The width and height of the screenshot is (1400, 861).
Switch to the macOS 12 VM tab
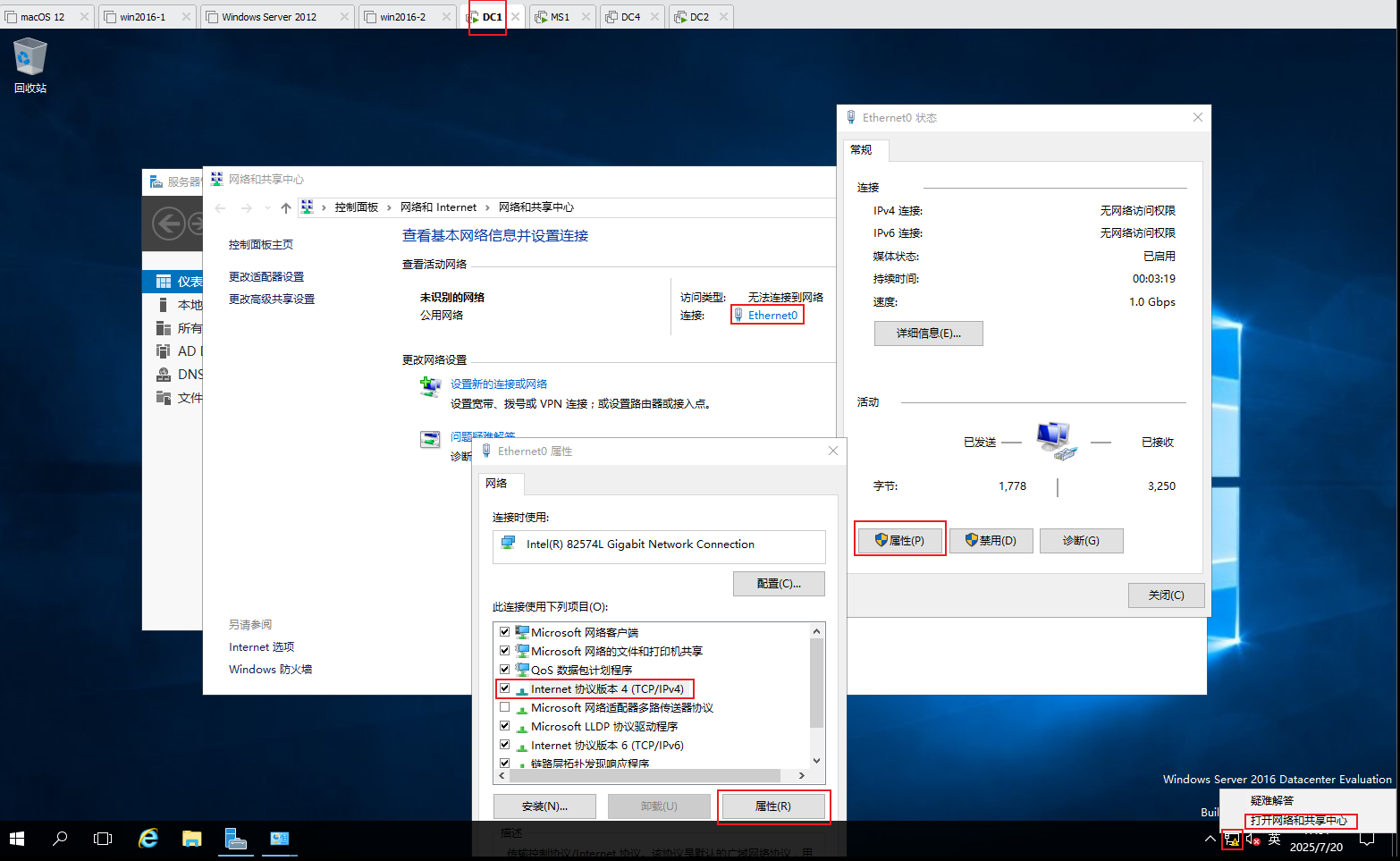click(42, 17)
